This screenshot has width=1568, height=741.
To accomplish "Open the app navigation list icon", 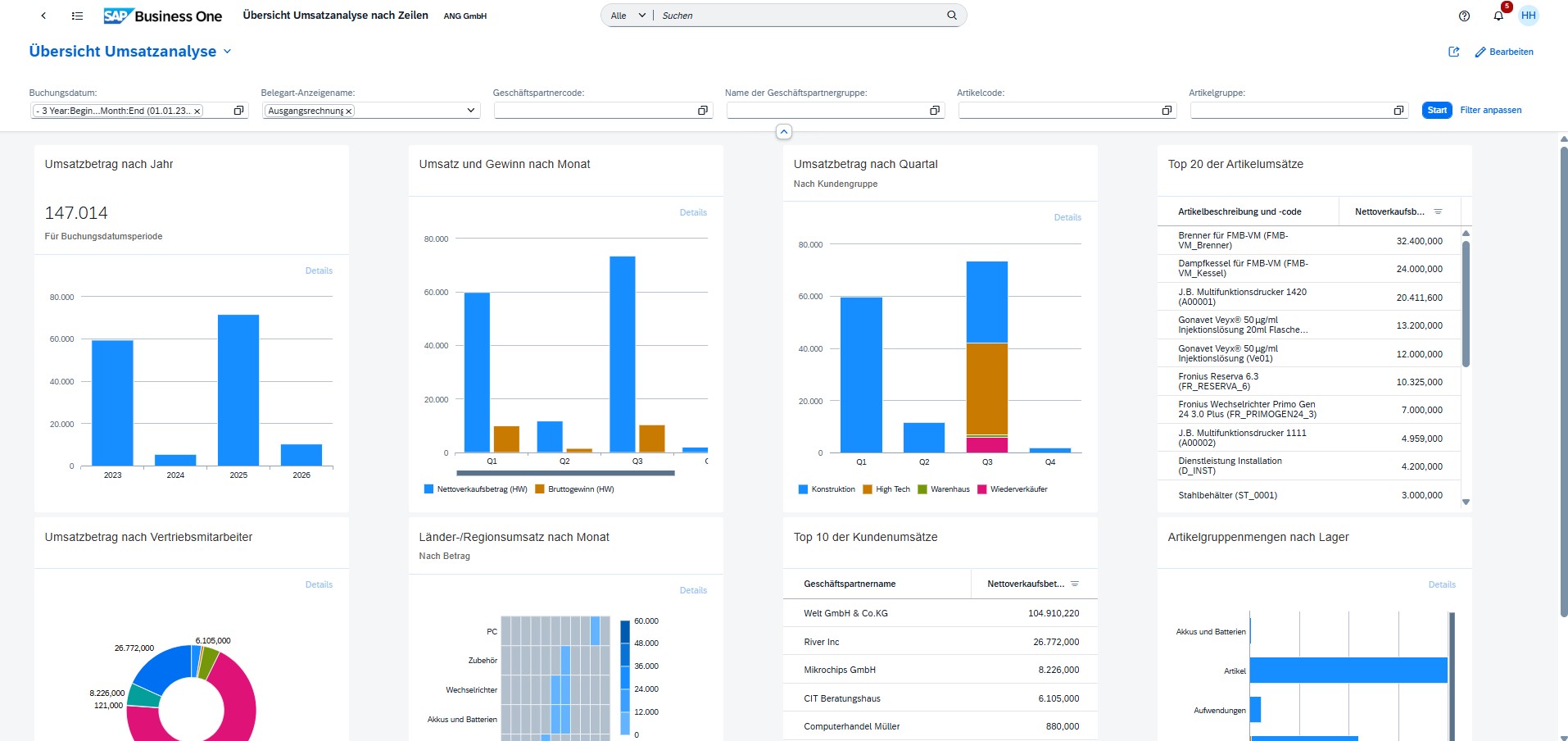I will pos(77,15).
